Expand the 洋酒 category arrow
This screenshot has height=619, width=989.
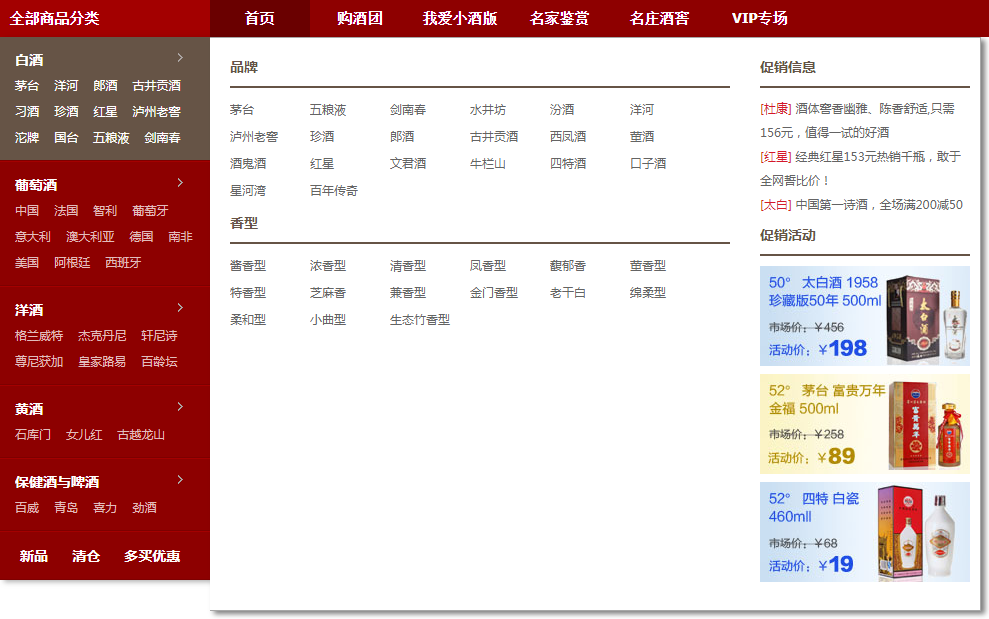tap(180, 308)
